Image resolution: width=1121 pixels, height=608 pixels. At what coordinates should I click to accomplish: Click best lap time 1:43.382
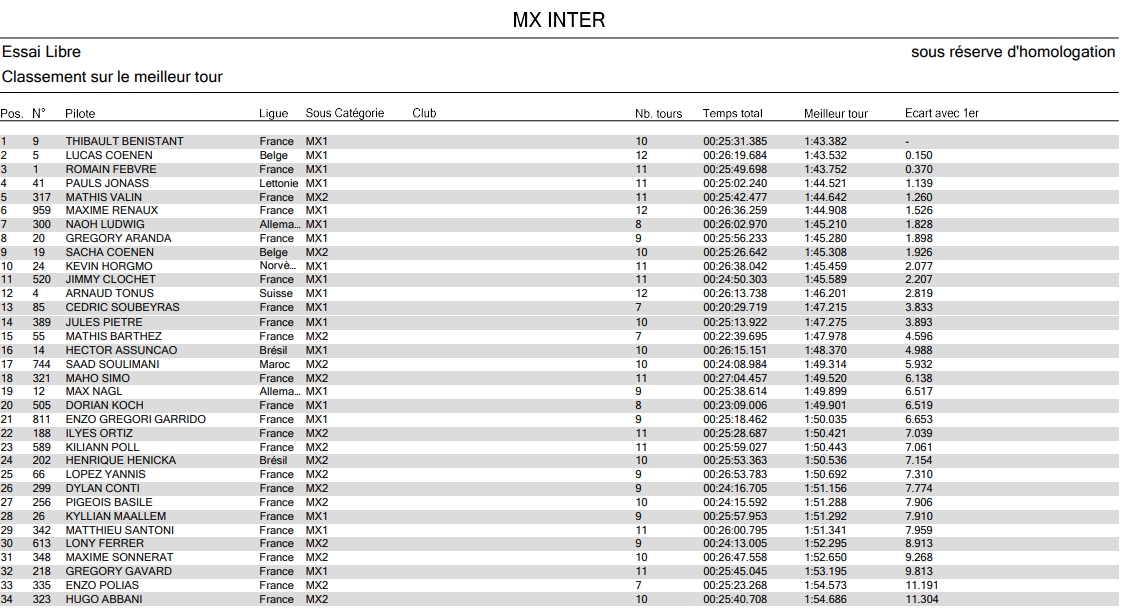[x=824, y=142]
